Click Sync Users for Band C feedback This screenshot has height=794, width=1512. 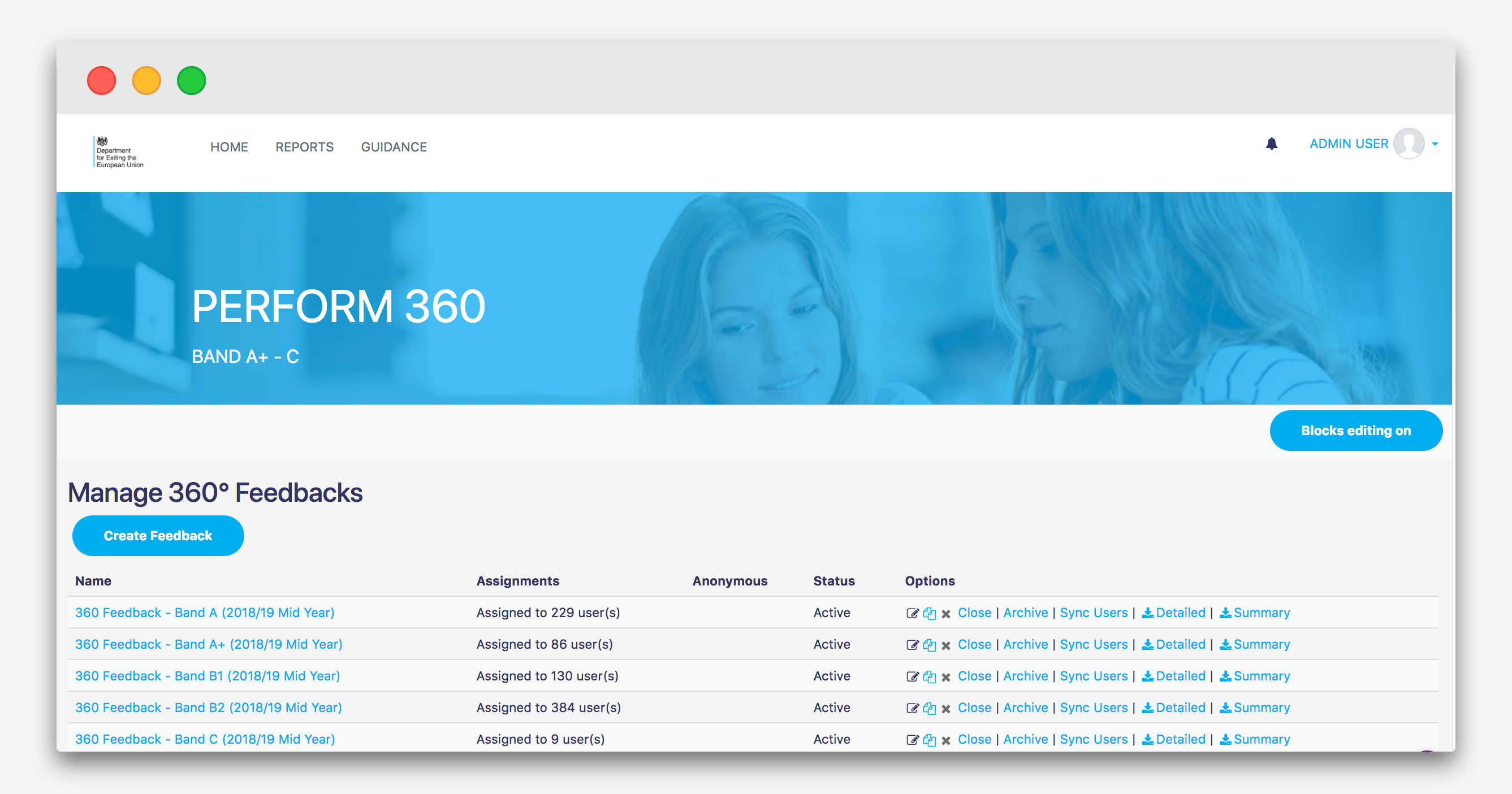1094,739
